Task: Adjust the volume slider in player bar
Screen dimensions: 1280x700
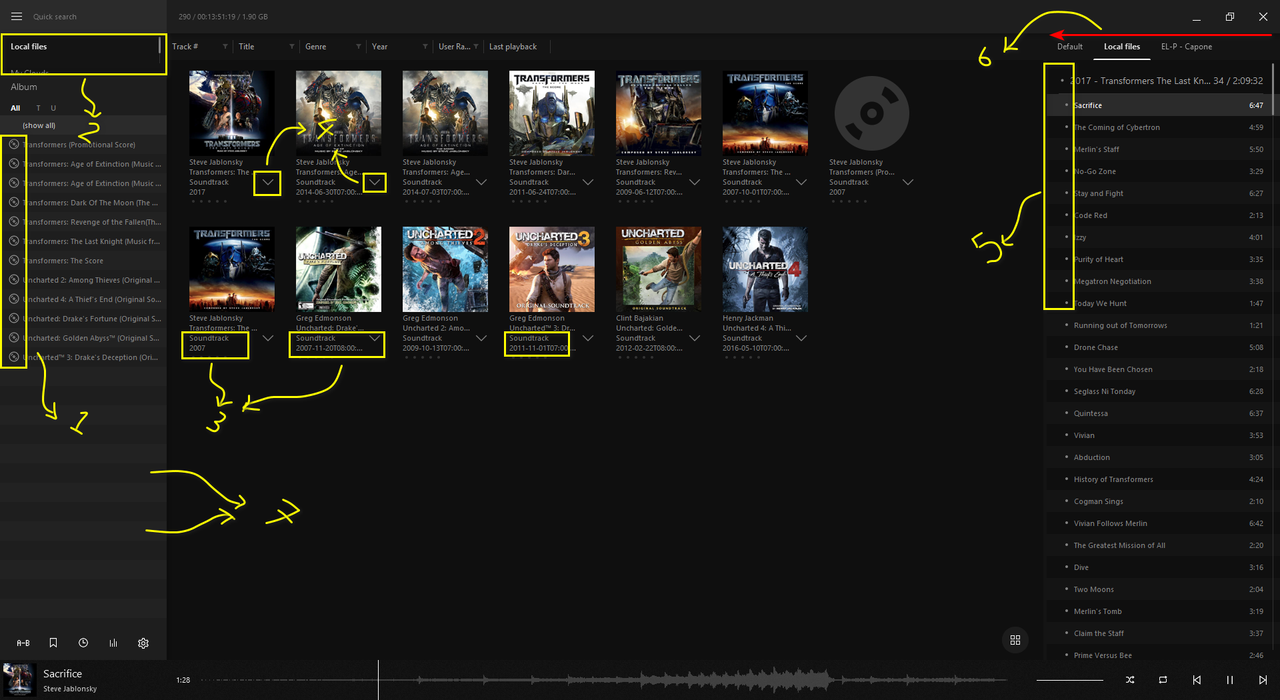Action: [x=1070, y=680]
